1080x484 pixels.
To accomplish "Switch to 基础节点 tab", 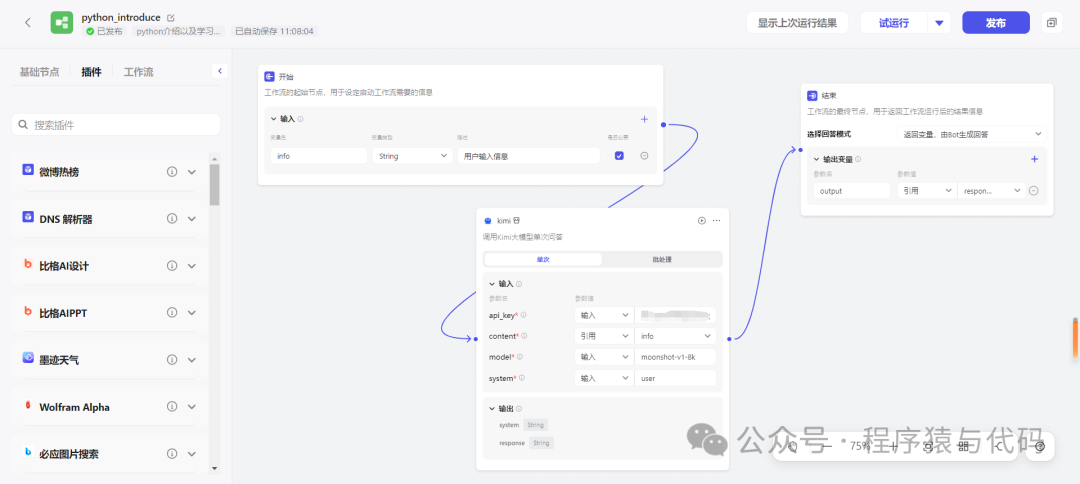I will (39, 72).
